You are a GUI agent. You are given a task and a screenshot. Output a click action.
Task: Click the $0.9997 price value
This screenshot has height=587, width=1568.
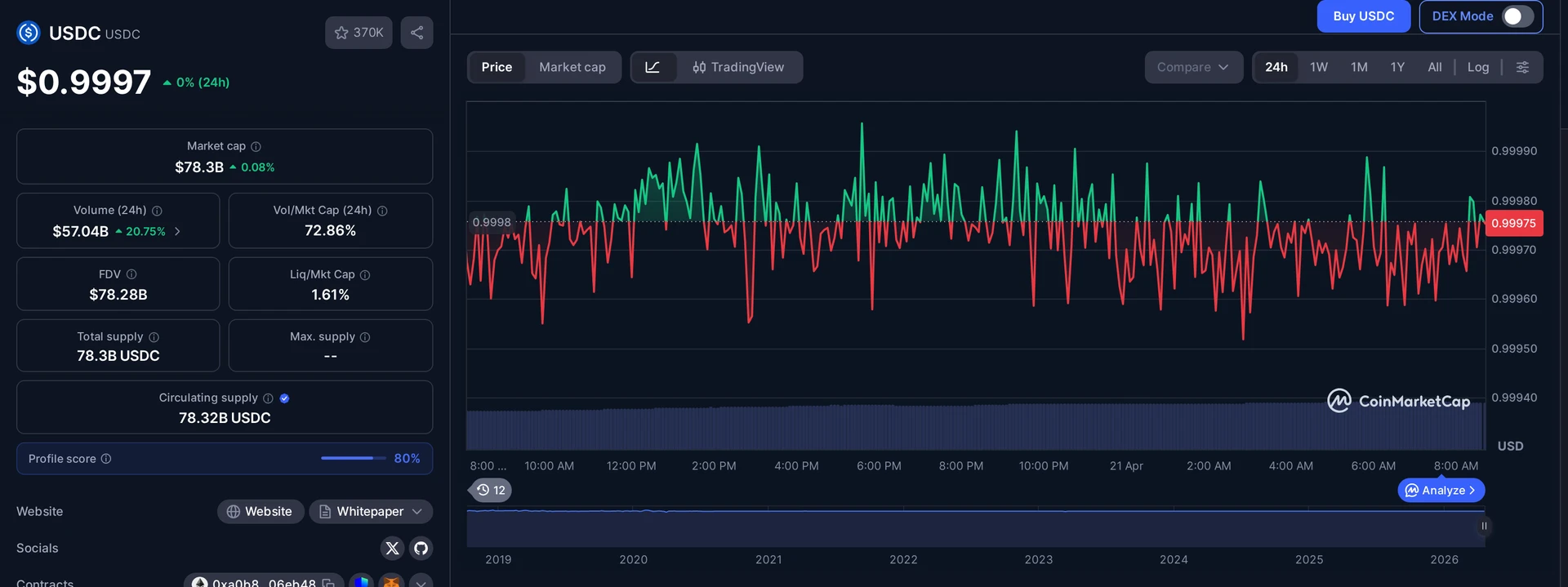84,82
